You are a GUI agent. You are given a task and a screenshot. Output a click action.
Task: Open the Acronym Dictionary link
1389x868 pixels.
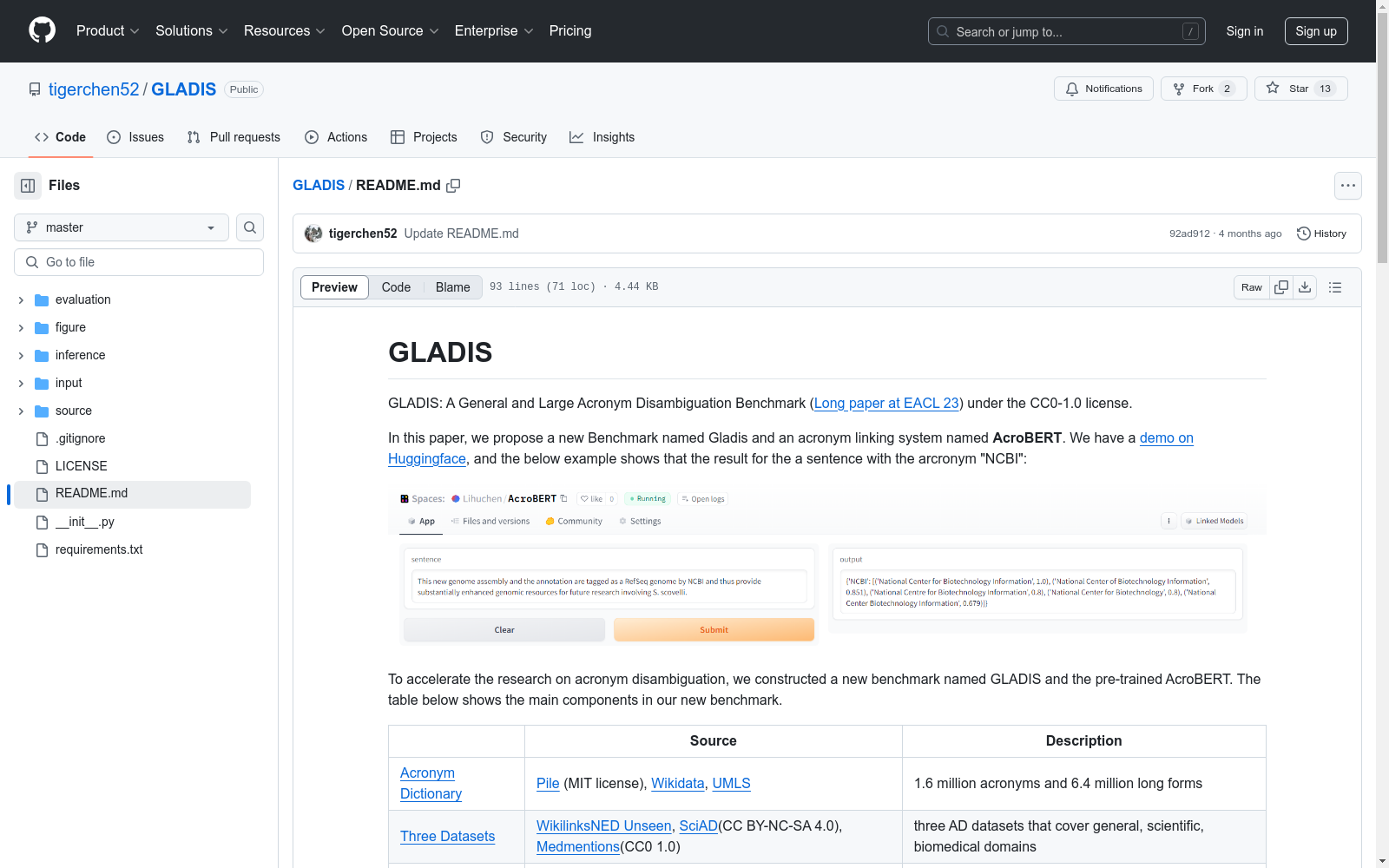pyautogui.click(x=431, y=784)
